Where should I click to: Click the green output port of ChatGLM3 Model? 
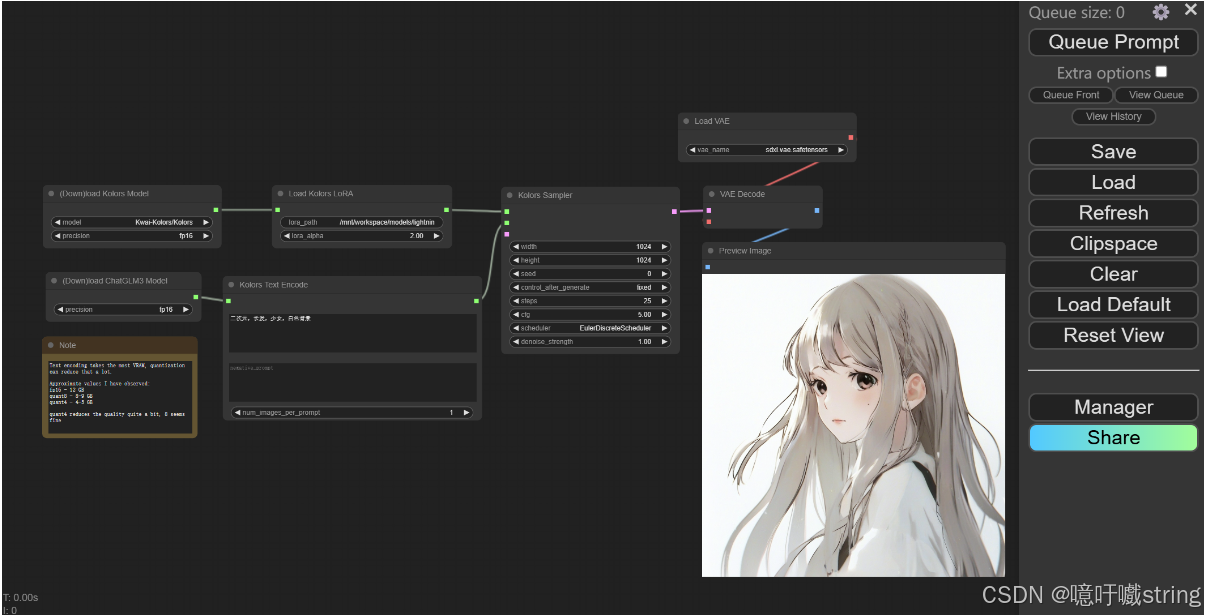pos(195,297)
